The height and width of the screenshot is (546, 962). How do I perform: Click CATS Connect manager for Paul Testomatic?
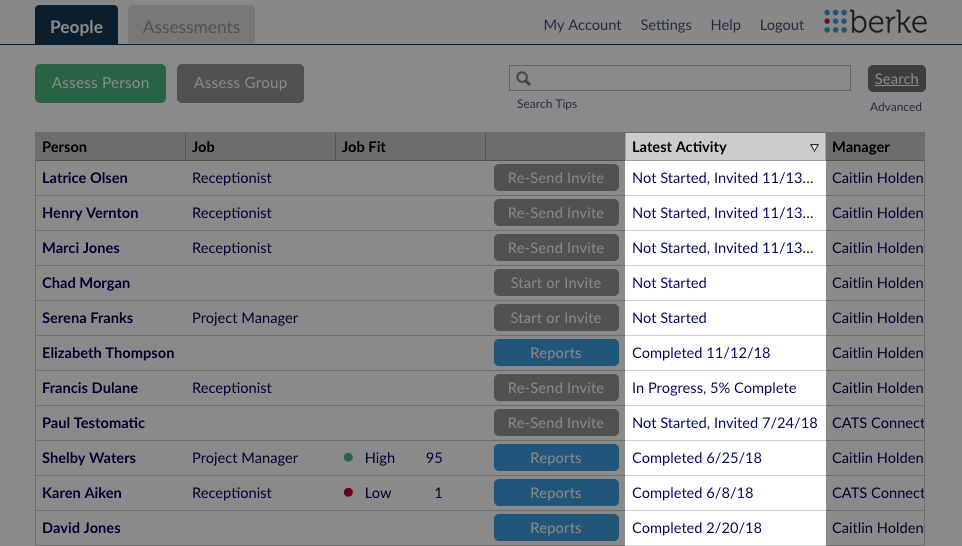878,423
